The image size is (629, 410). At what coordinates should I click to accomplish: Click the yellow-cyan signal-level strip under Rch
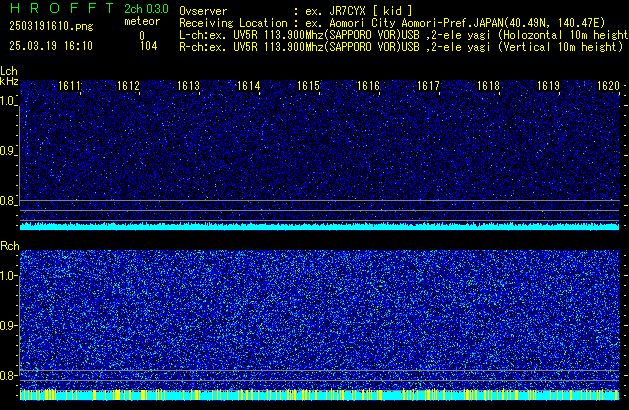point(320,395)
